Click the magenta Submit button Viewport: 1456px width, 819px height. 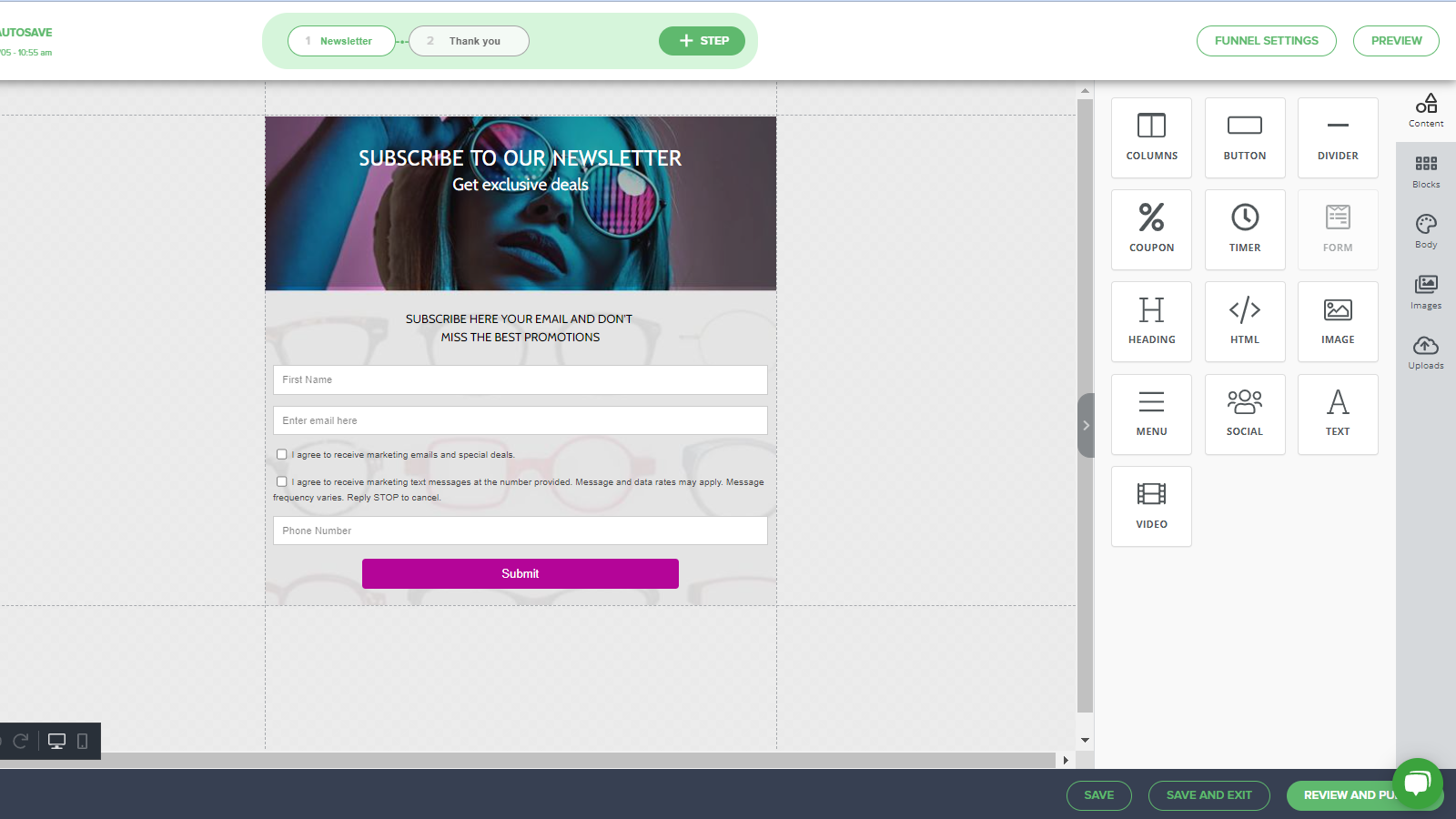tap(520, 573)
